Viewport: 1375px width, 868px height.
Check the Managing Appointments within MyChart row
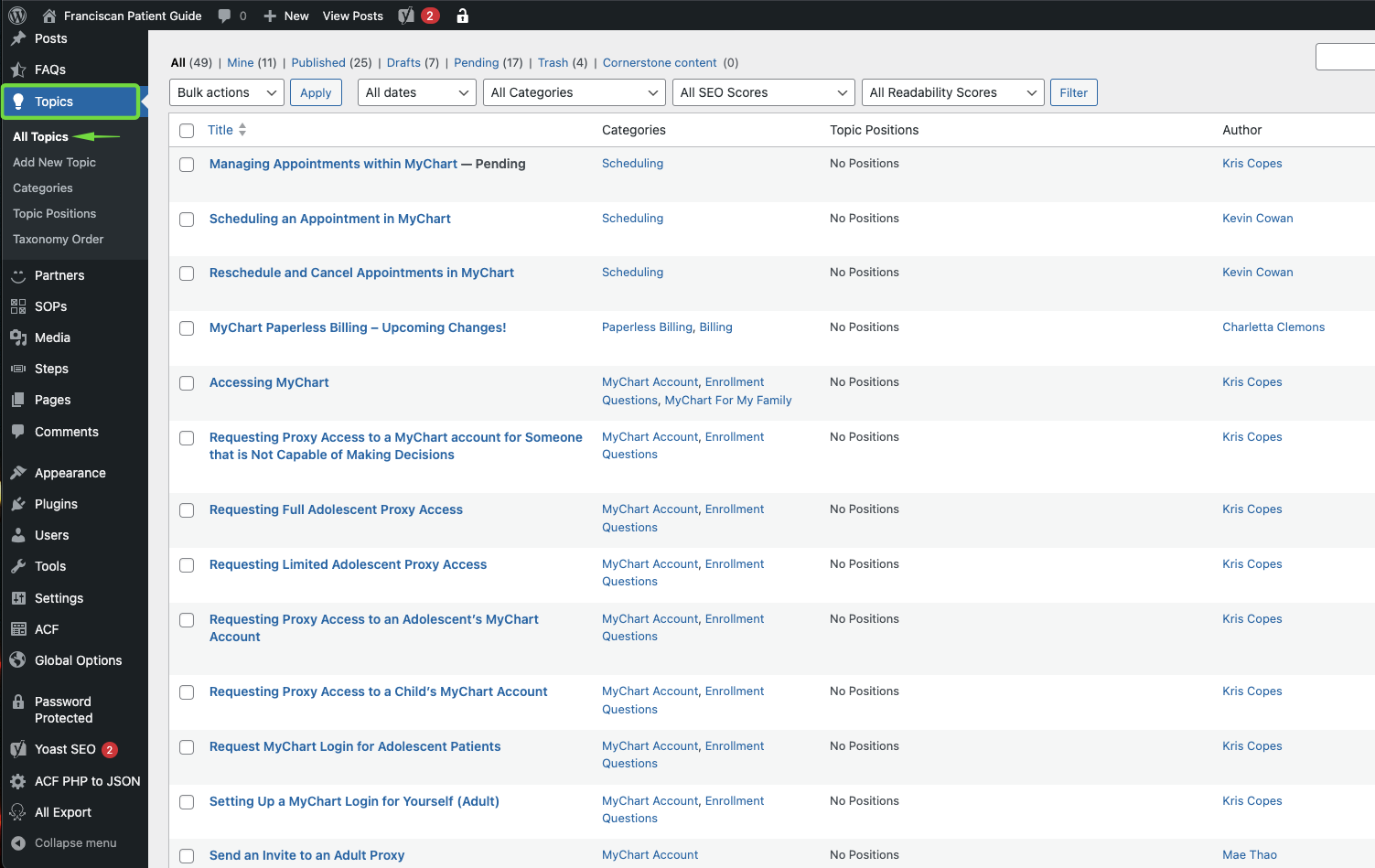click(x=187, y=165)
